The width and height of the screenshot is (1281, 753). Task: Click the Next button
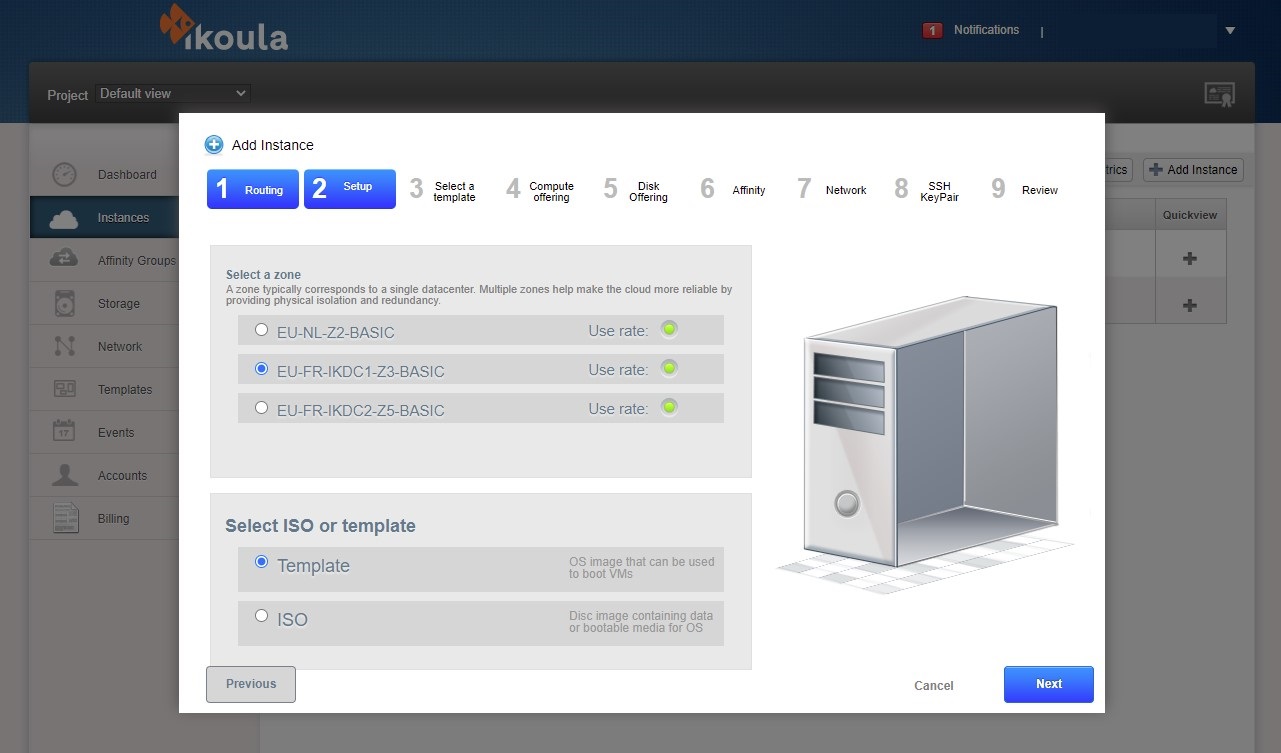click(1049, 684)
